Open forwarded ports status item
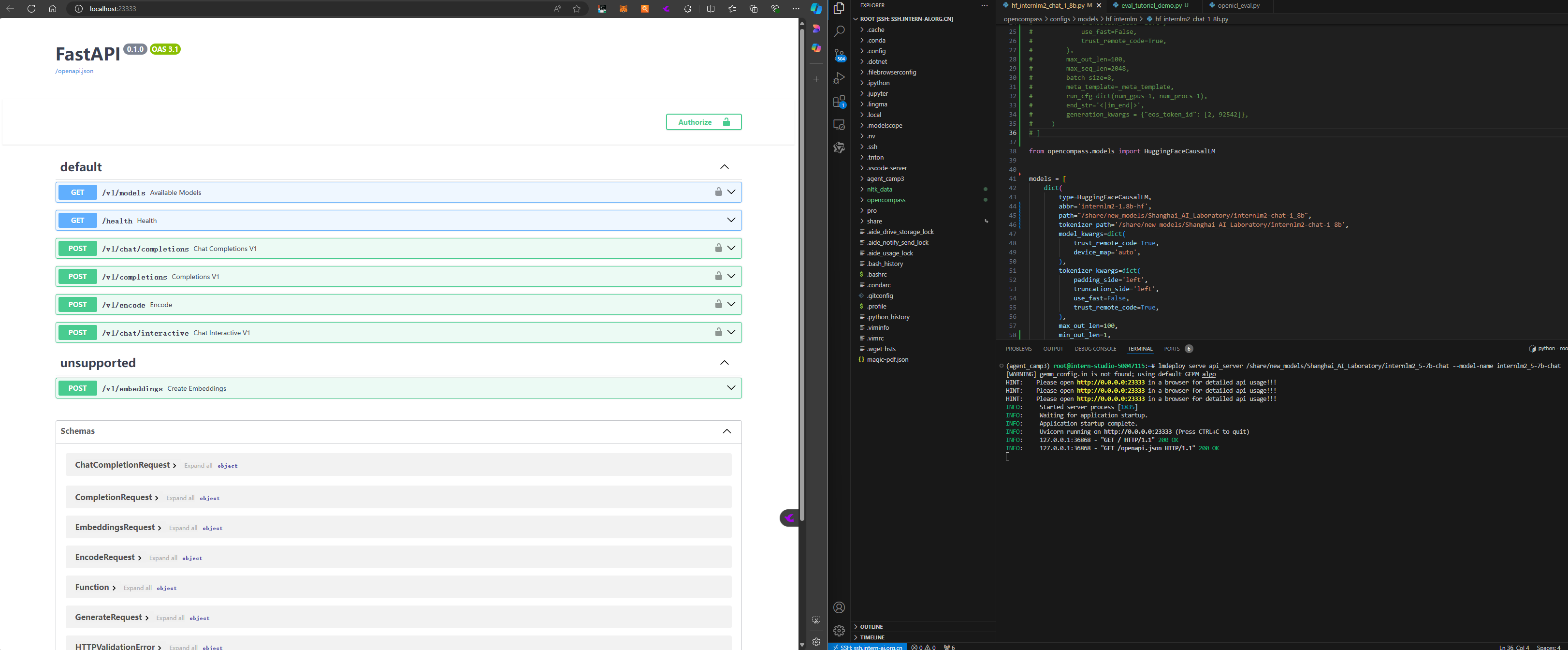The width and height of the screenshot is (1568, 650). (x=950, y=646)
